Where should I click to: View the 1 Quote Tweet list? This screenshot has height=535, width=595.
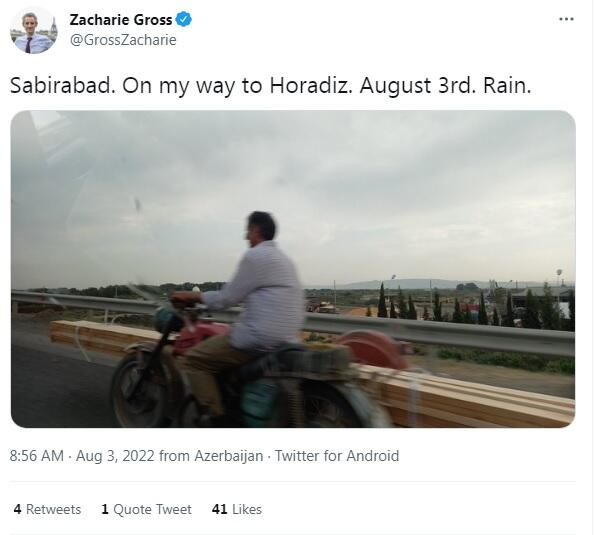[x=146, y=509]
